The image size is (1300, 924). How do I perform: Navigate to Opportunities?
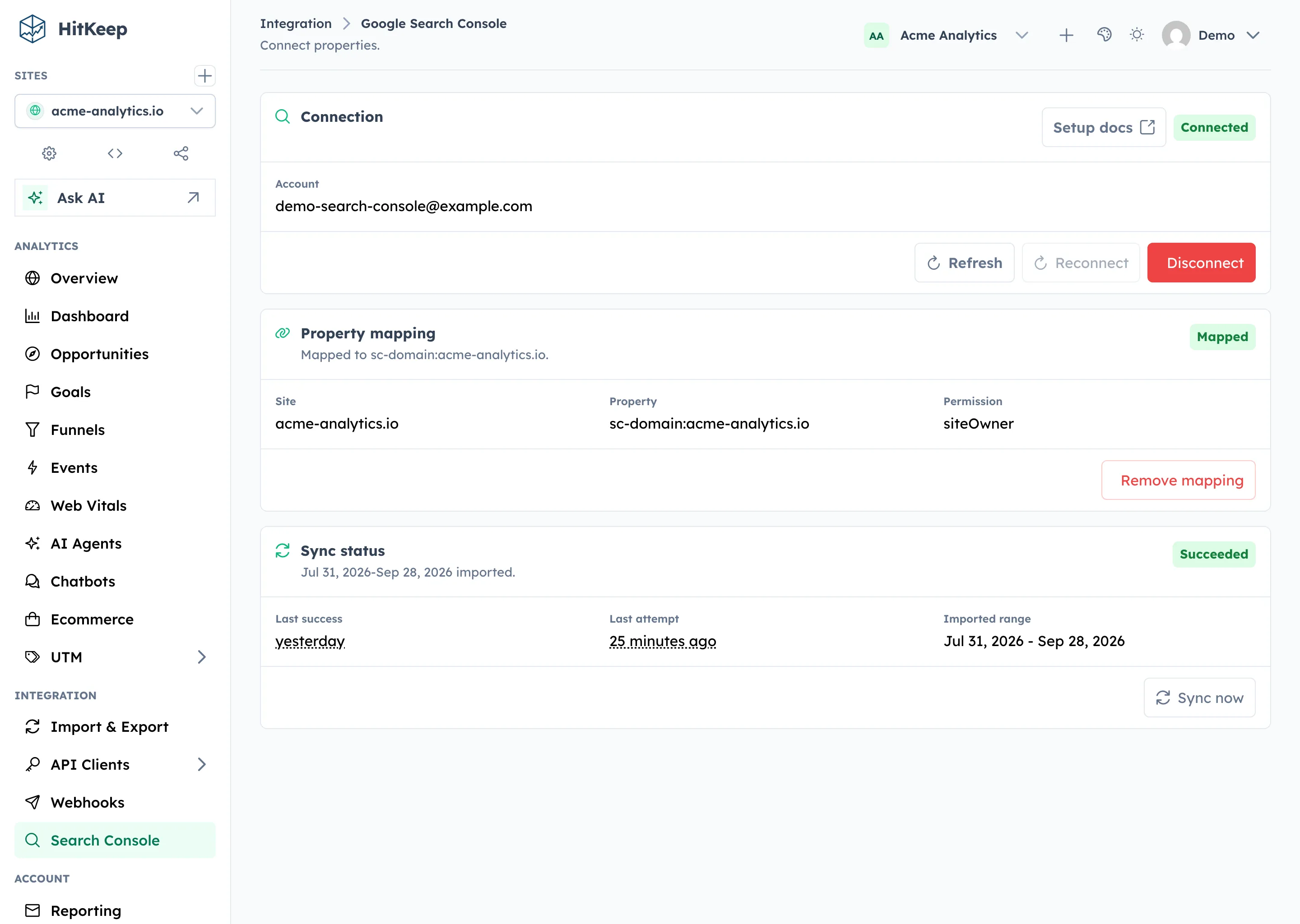(115, 354)
